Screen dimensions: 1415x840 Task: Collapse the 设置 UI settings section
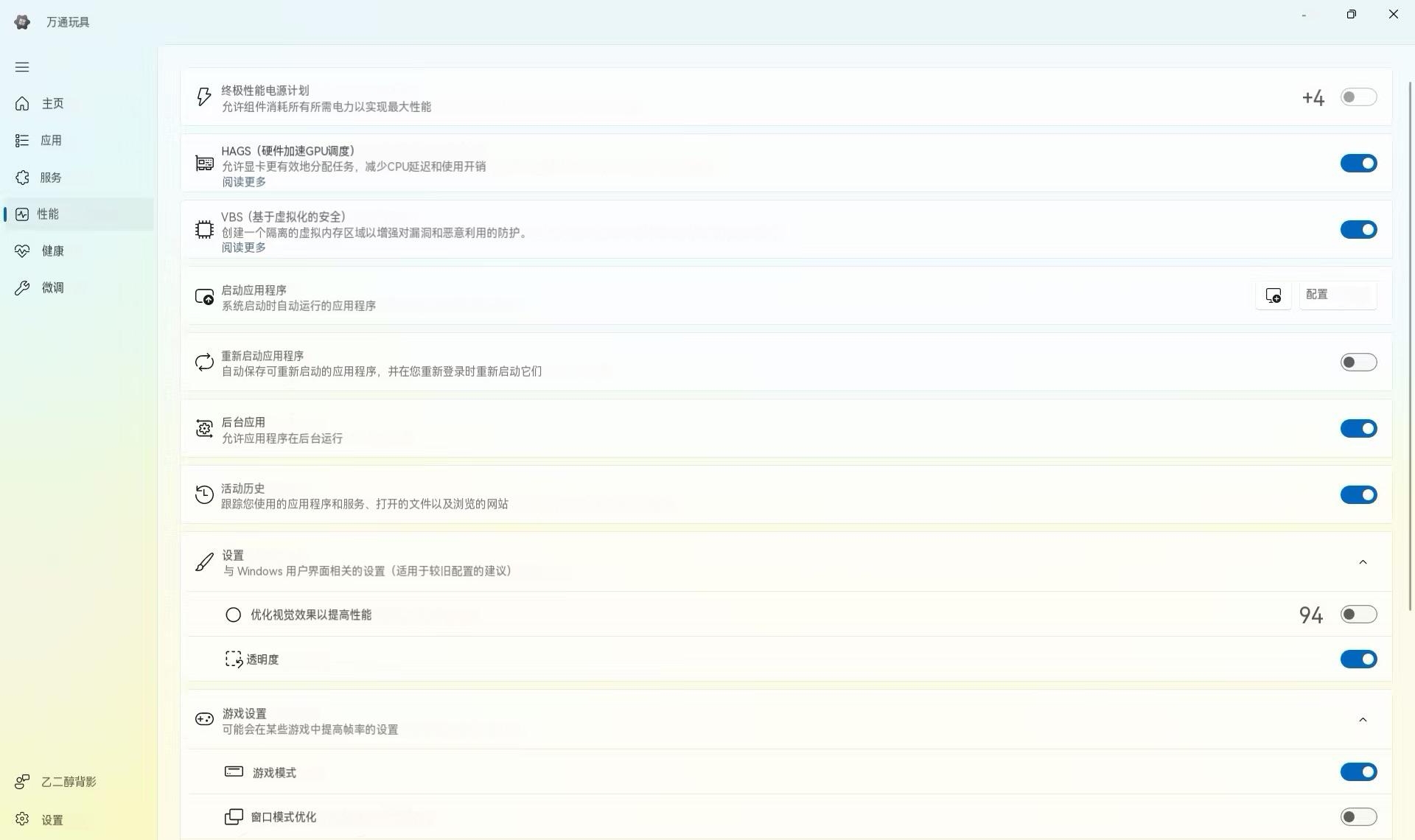1363,562
